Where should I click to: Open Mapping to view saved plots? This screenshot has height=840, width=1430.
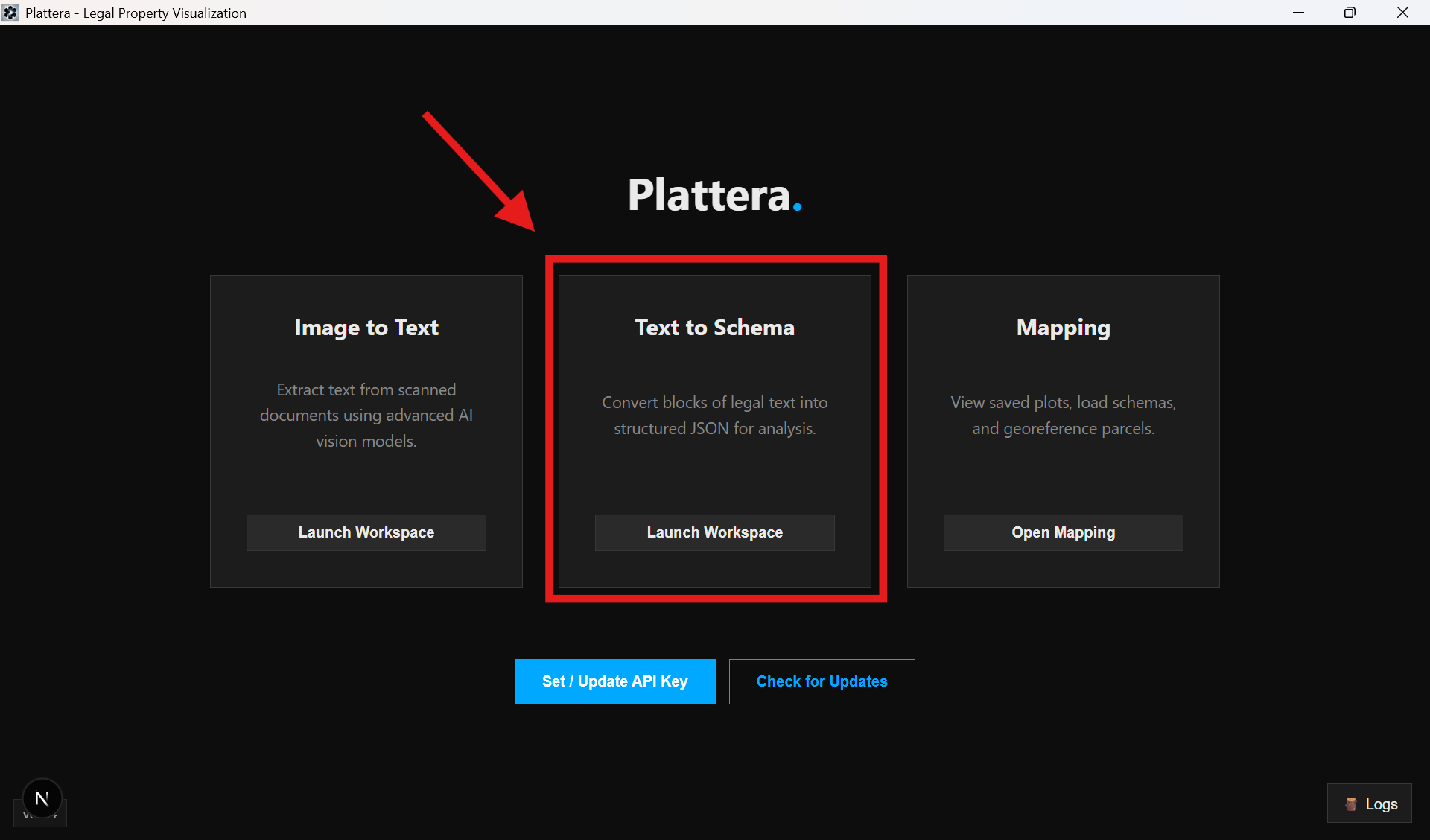pos(1063,532)
